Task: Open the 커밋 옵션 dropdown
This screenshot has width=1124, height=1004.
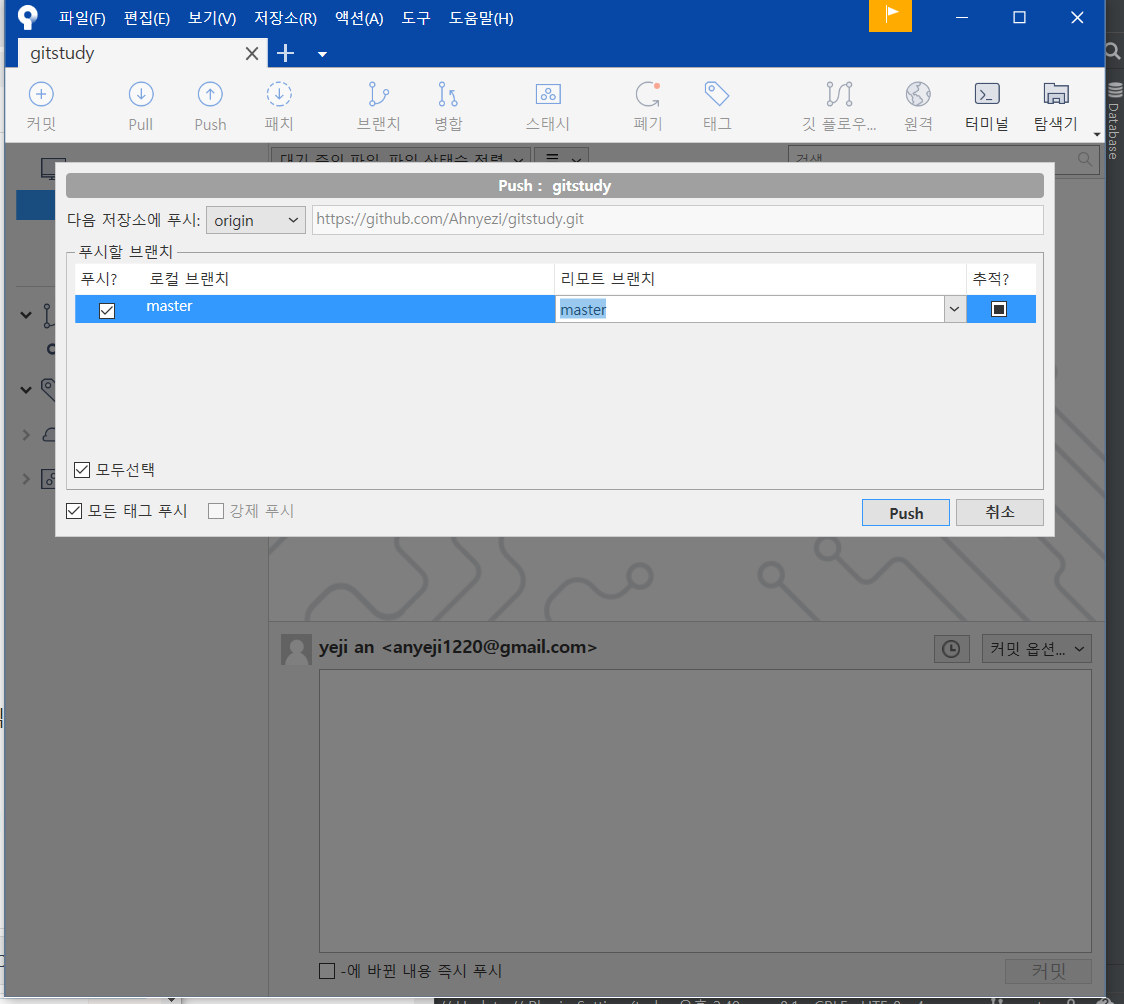Action: click(1037, 649)
